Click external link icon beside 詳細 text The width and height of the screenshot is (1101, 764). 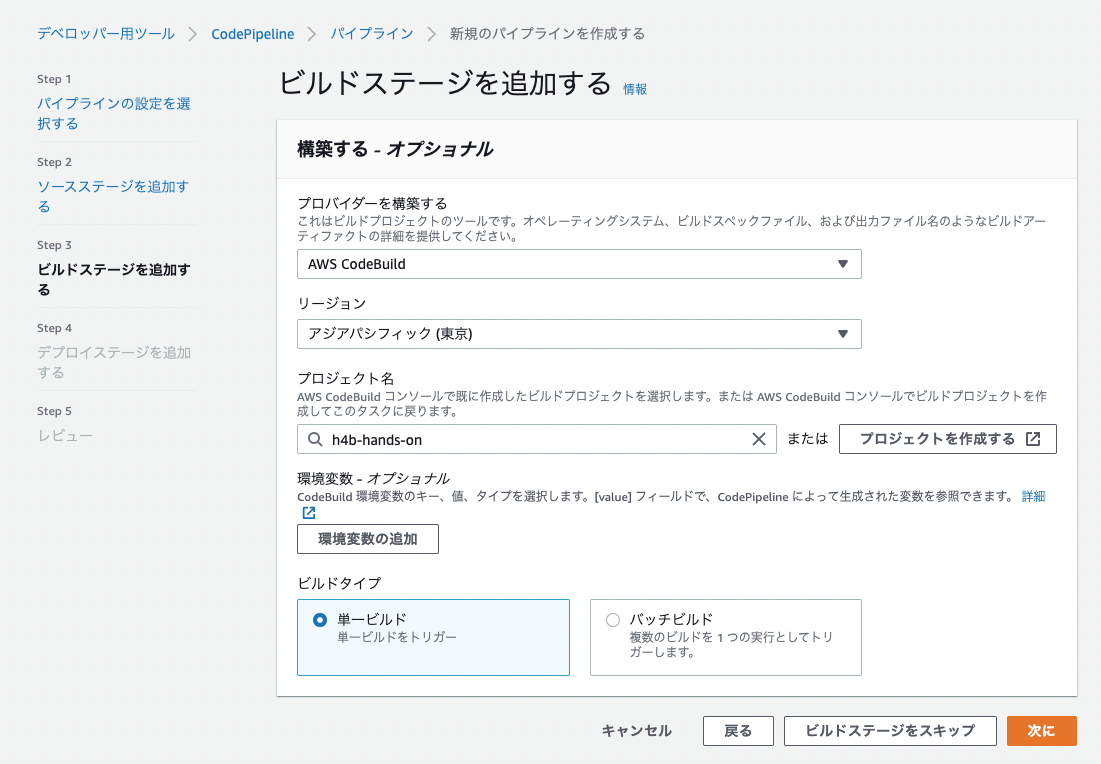tap(308, 511)
